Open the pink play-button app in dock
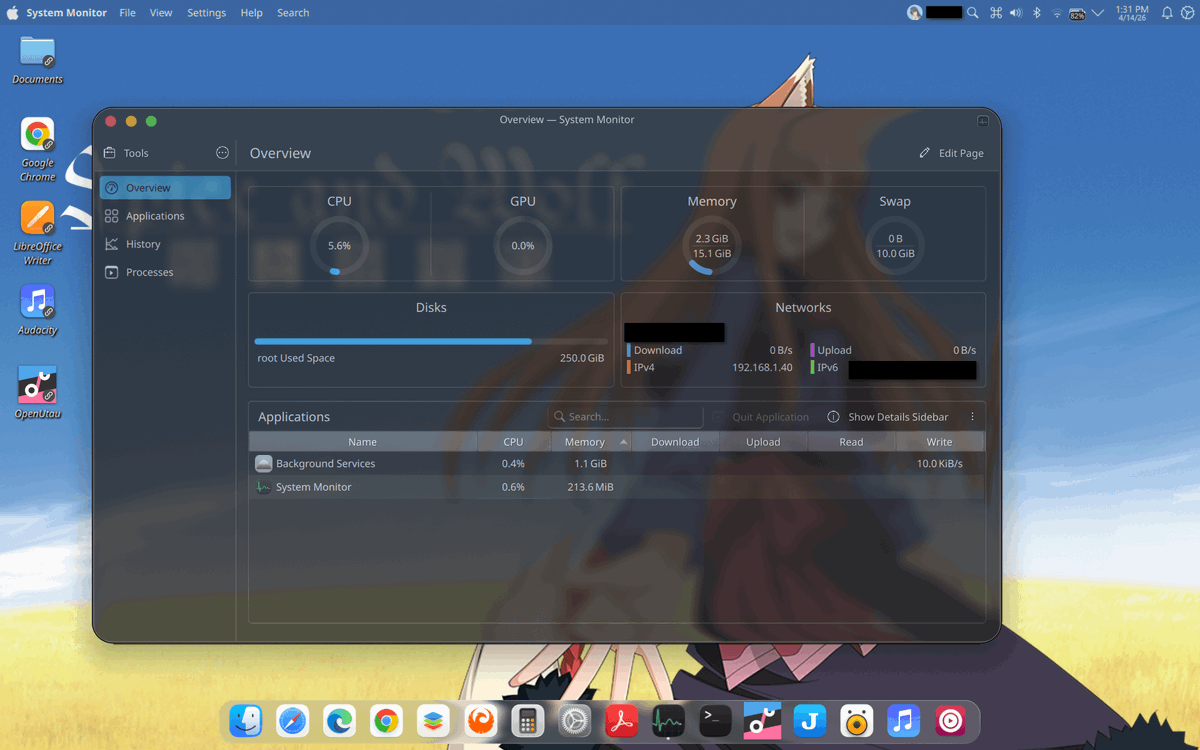 tap(950, 720)
